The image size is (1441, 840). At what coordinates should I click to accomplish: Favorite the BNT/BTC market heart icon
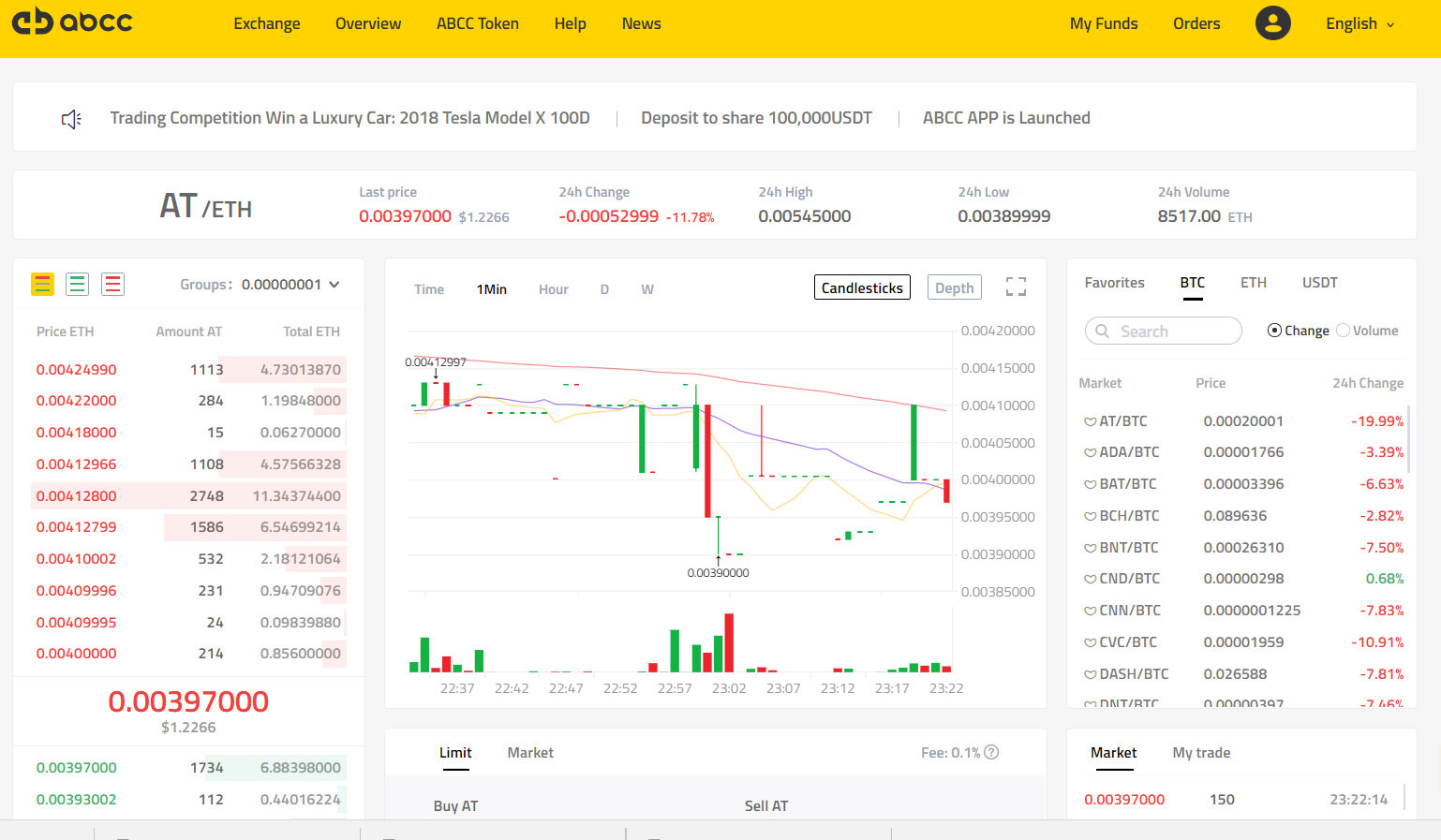[1090, 549]
